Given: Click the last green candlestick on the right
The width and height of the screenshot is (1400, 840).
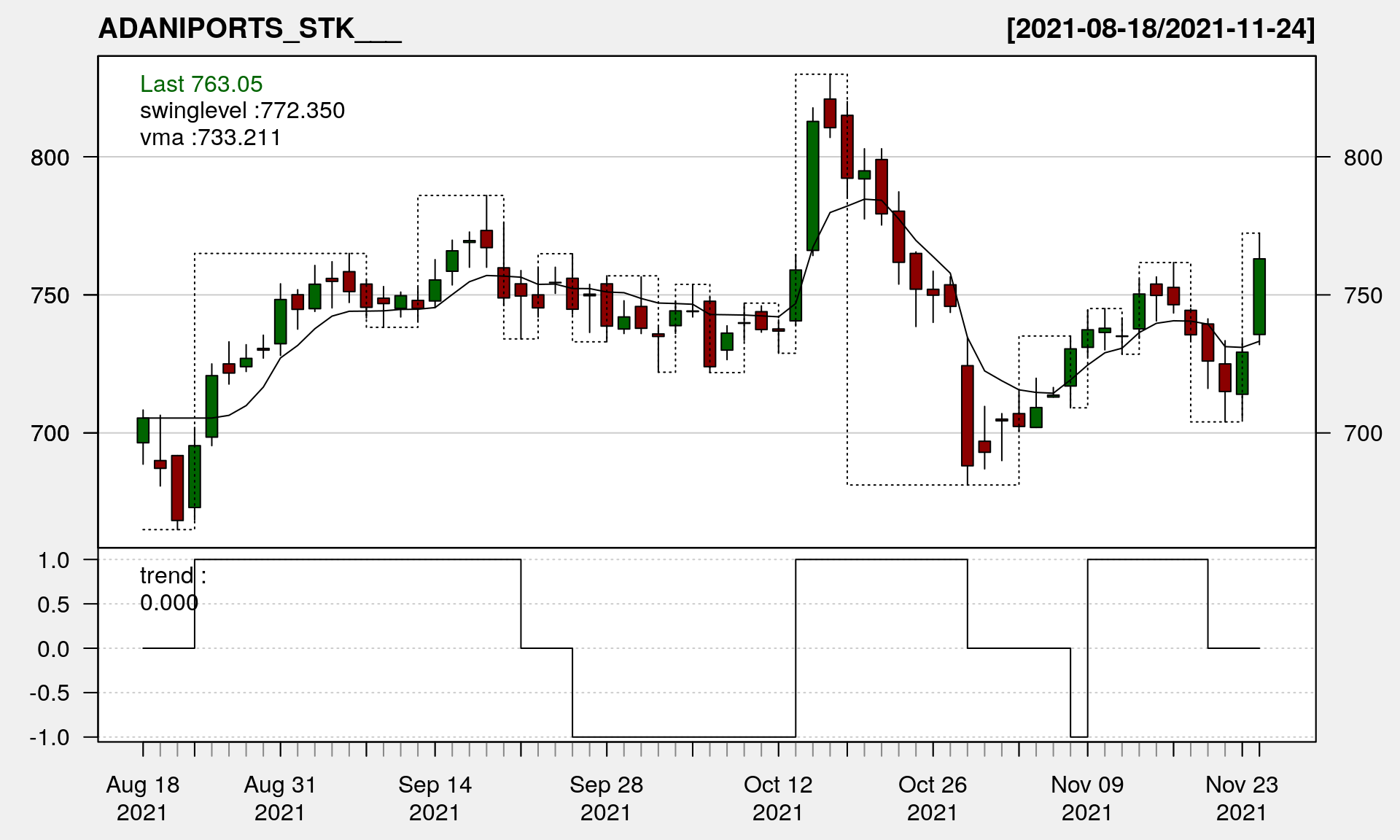Looking at the screenshot, I should point(1259,296).
